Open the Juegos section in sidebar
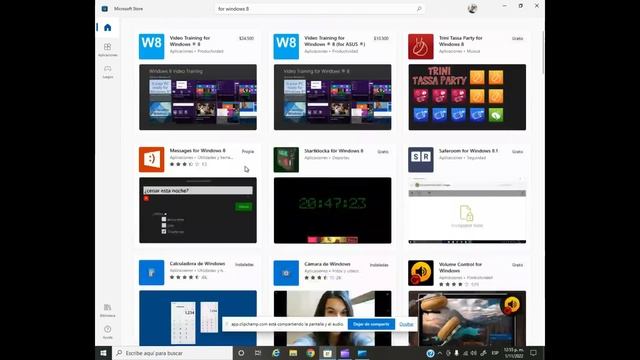 click(107, 72)
